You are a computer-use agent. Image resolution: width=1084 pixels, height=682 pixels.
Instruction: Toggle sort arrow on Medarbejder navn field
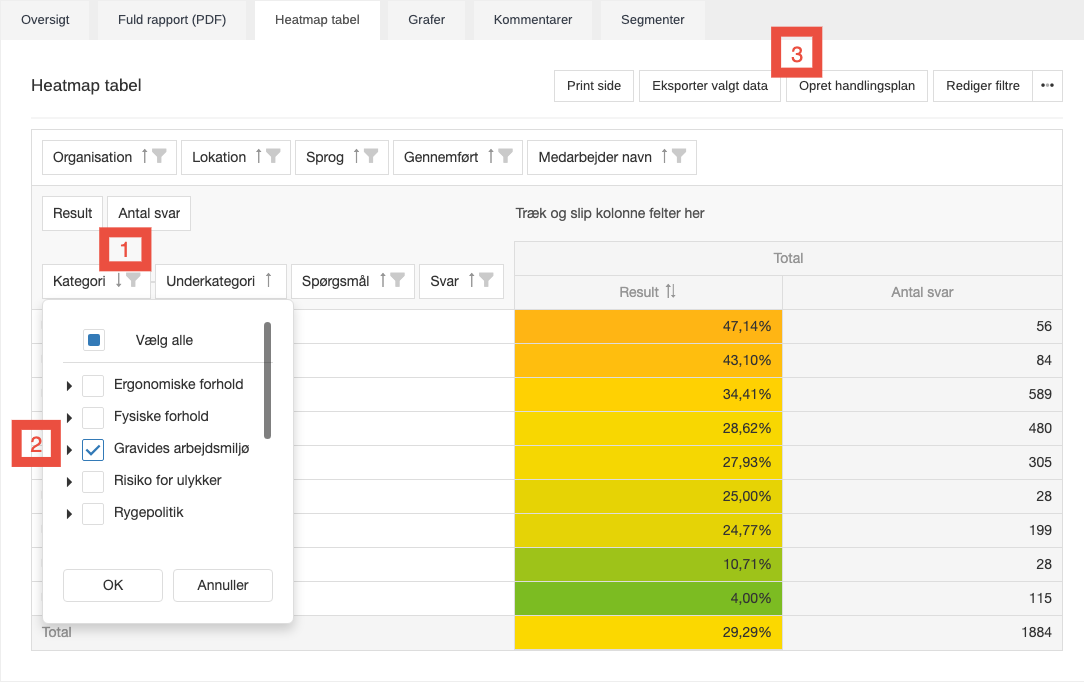(x=664, y=156)
